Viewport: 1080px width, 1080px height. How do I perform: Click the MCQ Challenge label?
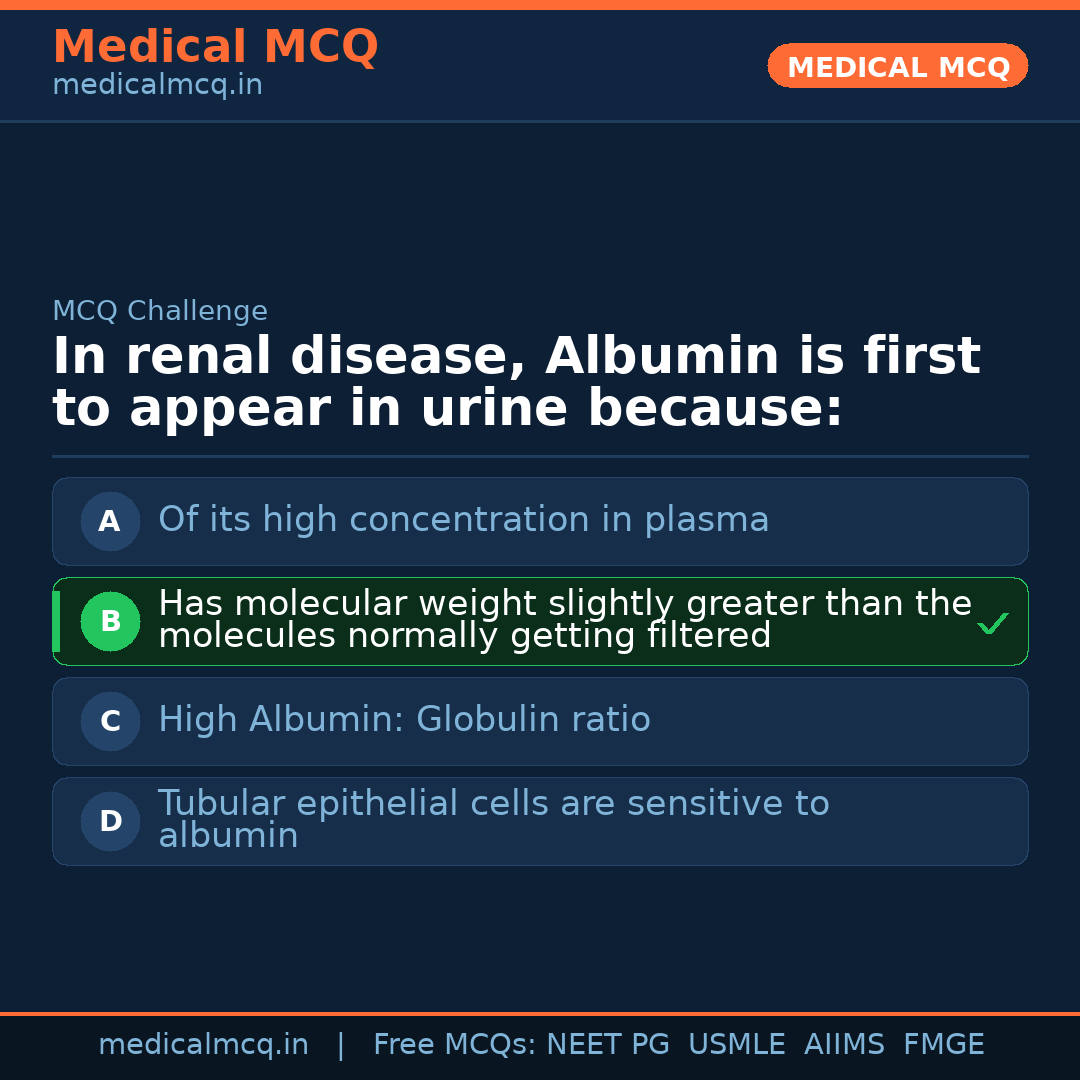pos(160,311)
